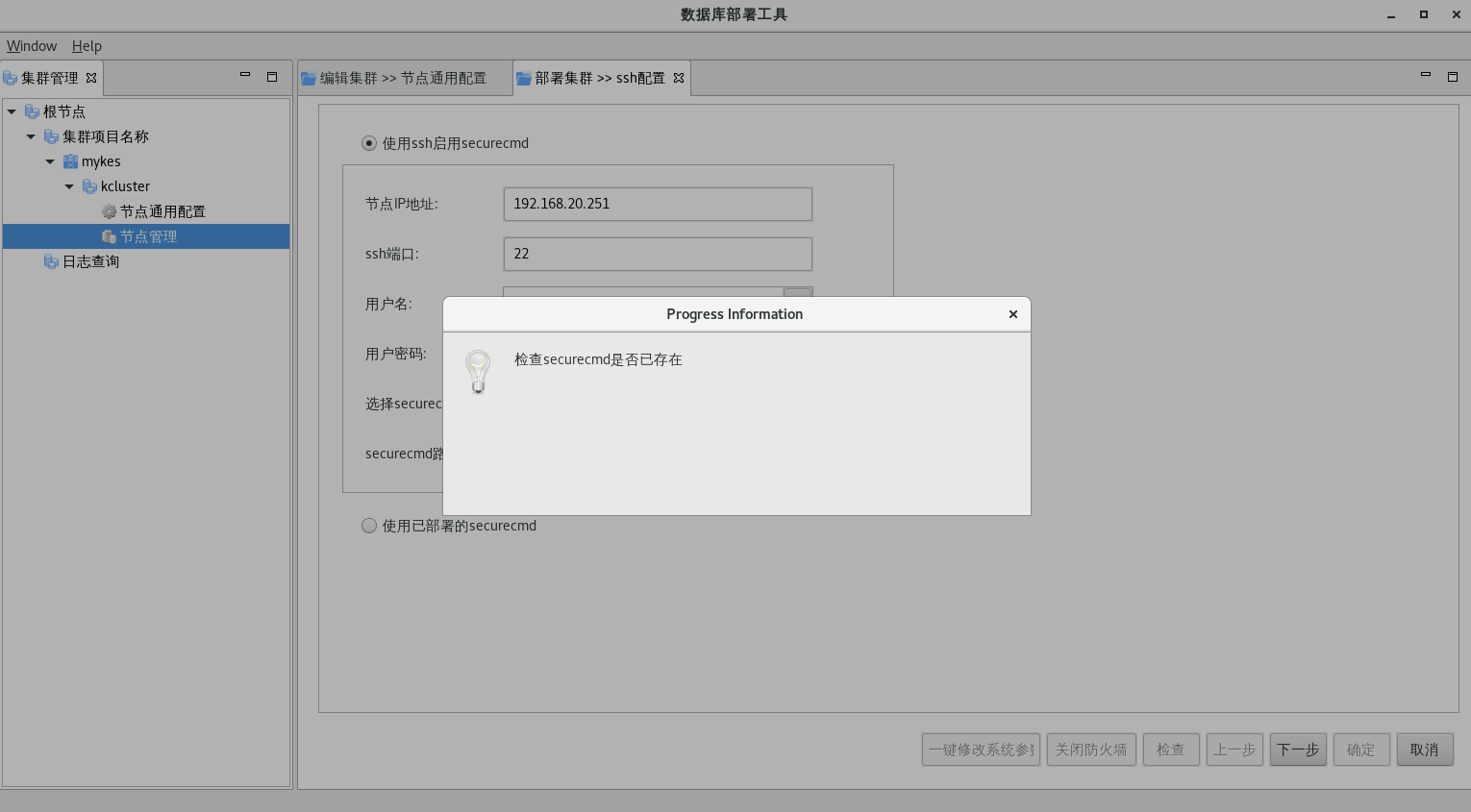Screen dimensions: 1471x812
Task: Close the 部署集群 >> ssh配置 tab
Action: [x=679, y=78]
